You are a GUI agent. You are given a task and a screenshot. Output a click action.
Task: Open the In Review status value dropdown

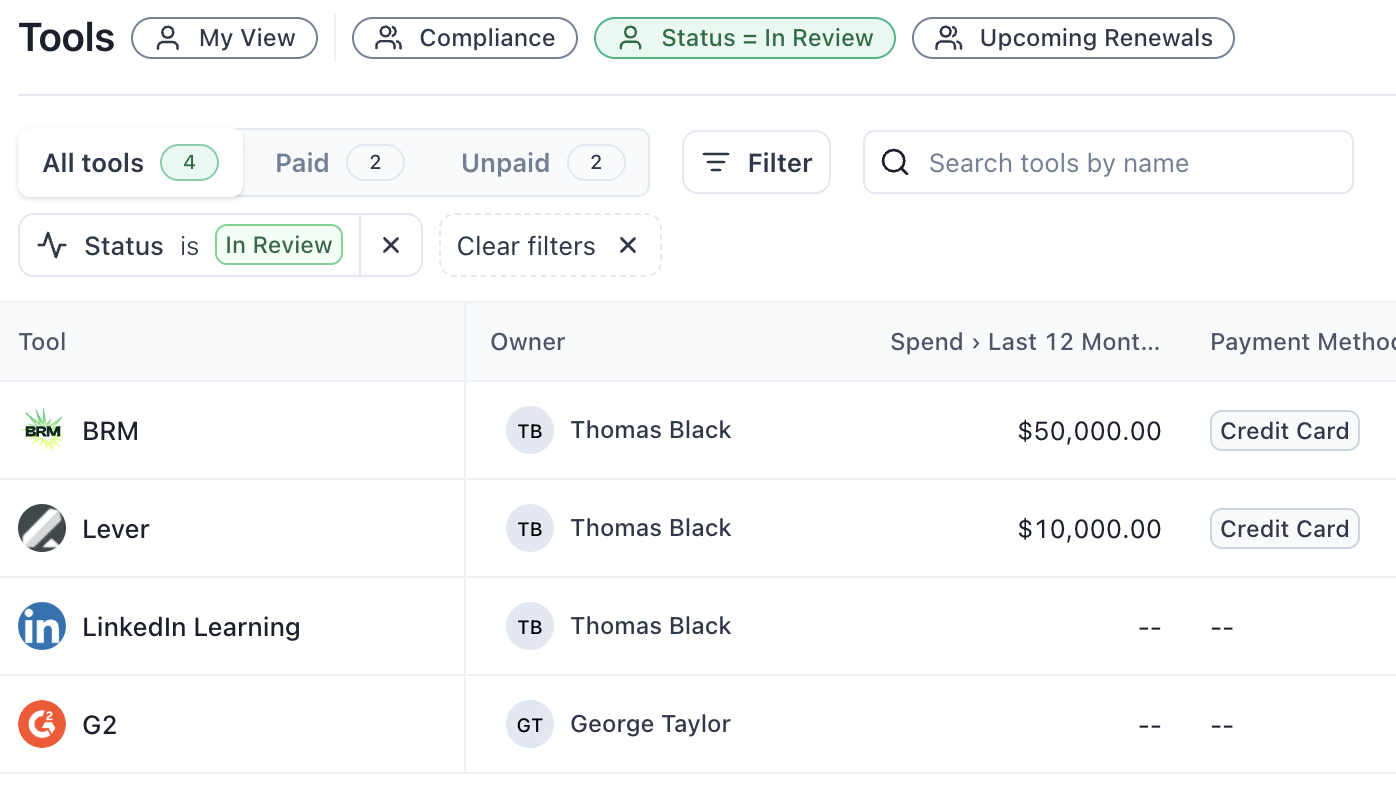(x=279, y=246)
